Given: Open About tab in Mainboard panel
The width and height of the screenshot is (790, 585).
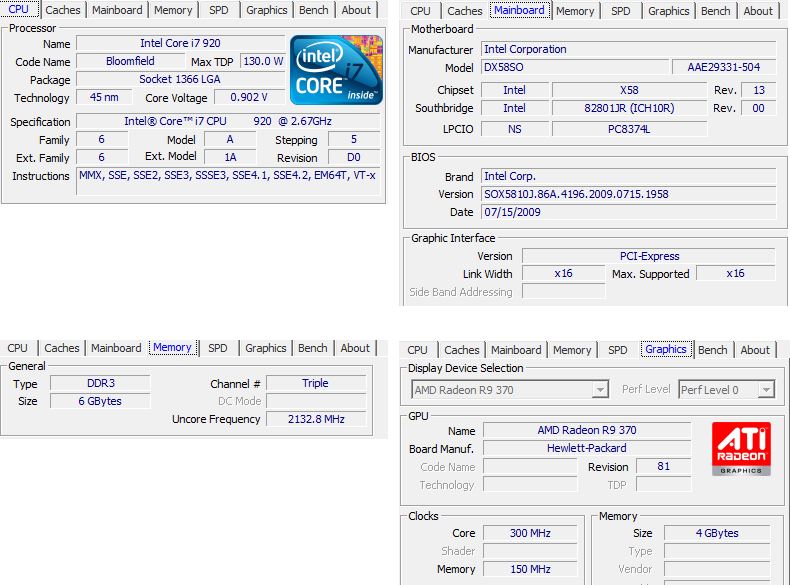Looking at the screenshot, I should click(x=758, y=11).
